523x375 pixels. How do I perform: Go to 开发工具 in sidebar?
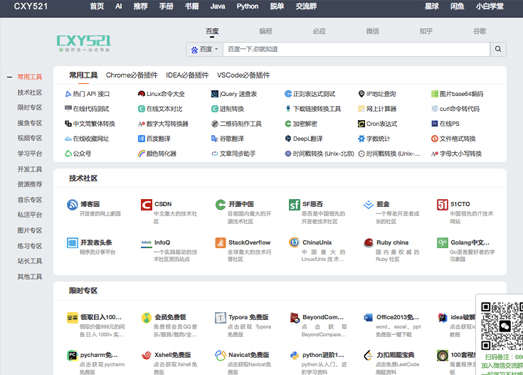[x=30, y=169]
